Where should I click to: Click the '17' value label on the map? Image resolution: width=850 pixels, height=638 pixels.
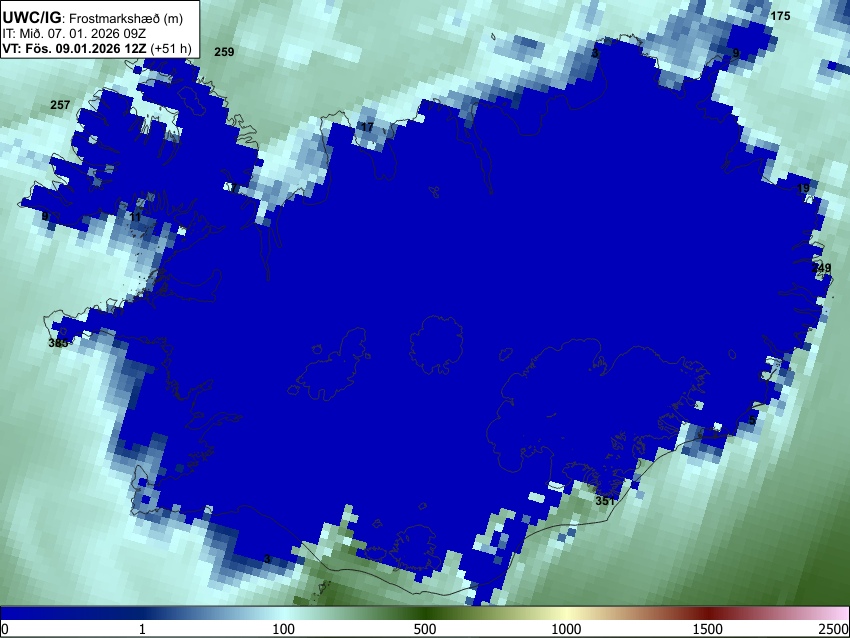click(x=367, y=127)
